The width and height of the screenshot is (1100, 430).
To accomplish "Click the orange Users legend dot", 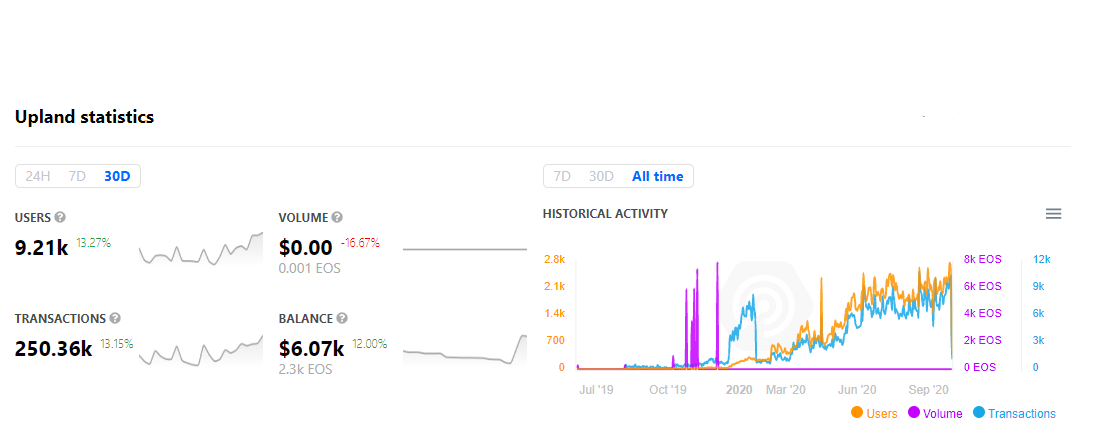I will click(x=857, y=413).
